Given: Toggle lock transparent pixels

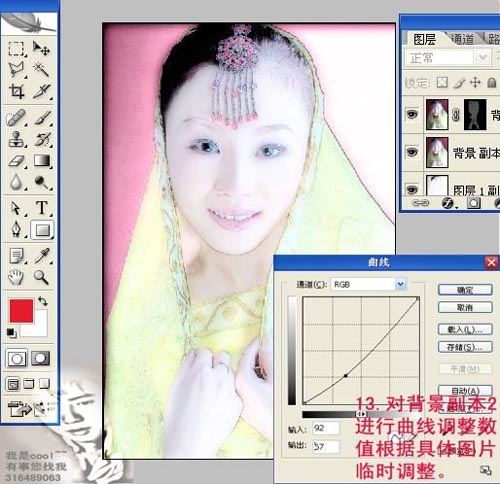Looking at the screenshot, I should pos(442,82).
